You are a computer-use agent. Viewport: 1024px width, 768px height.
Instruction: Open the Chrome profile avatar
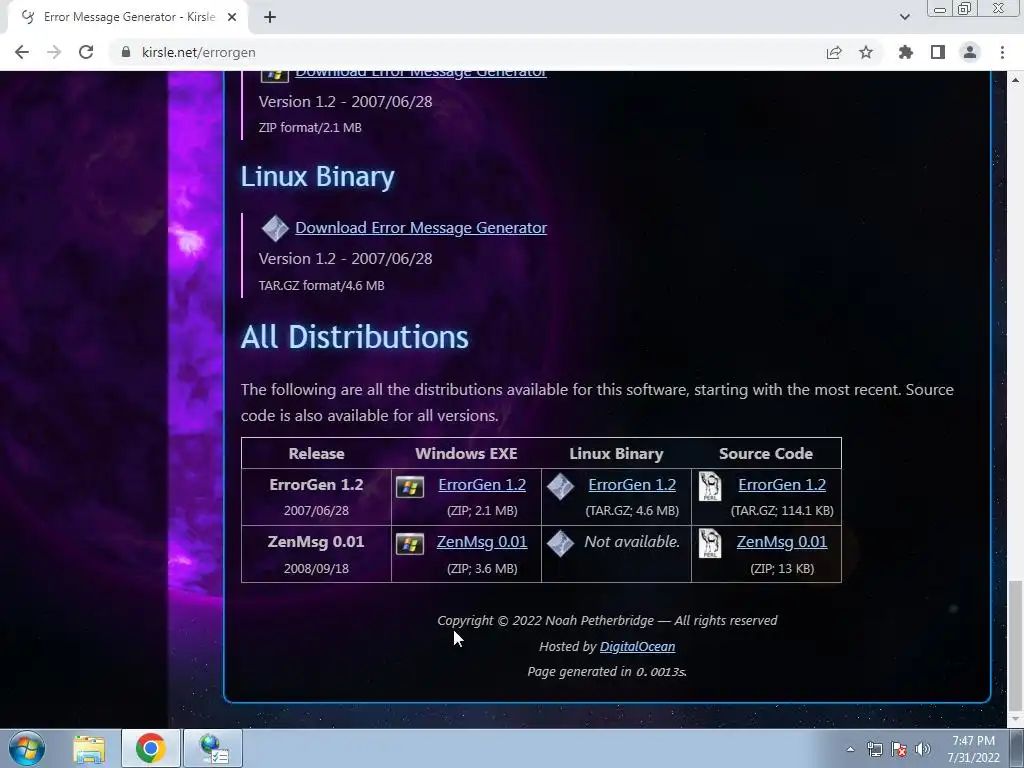click(x=970, y=52)
